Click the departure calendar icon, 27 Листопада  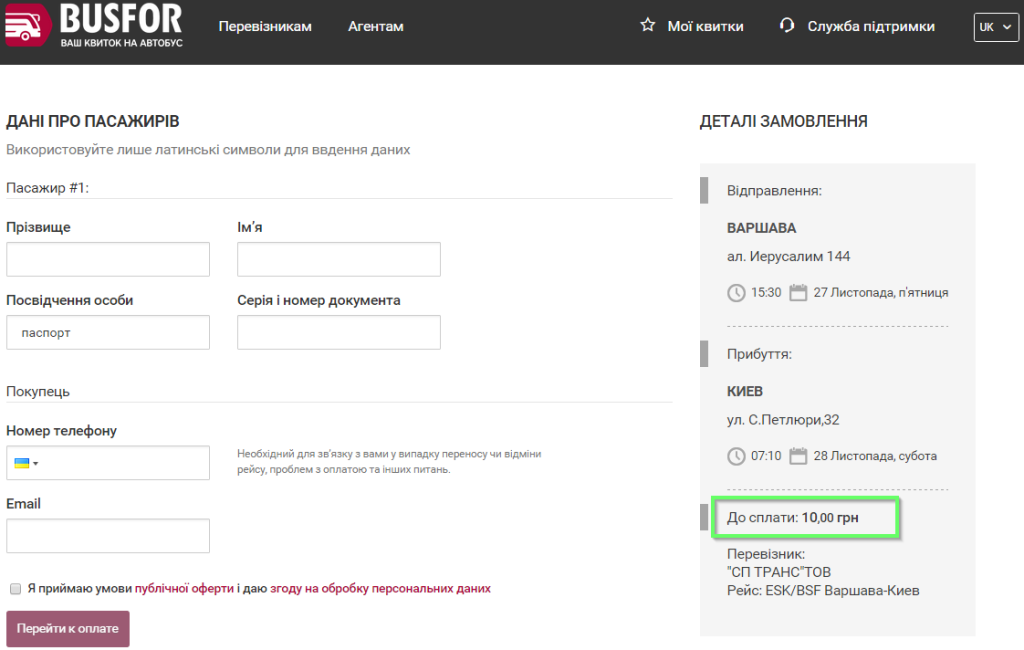[798, 292]
